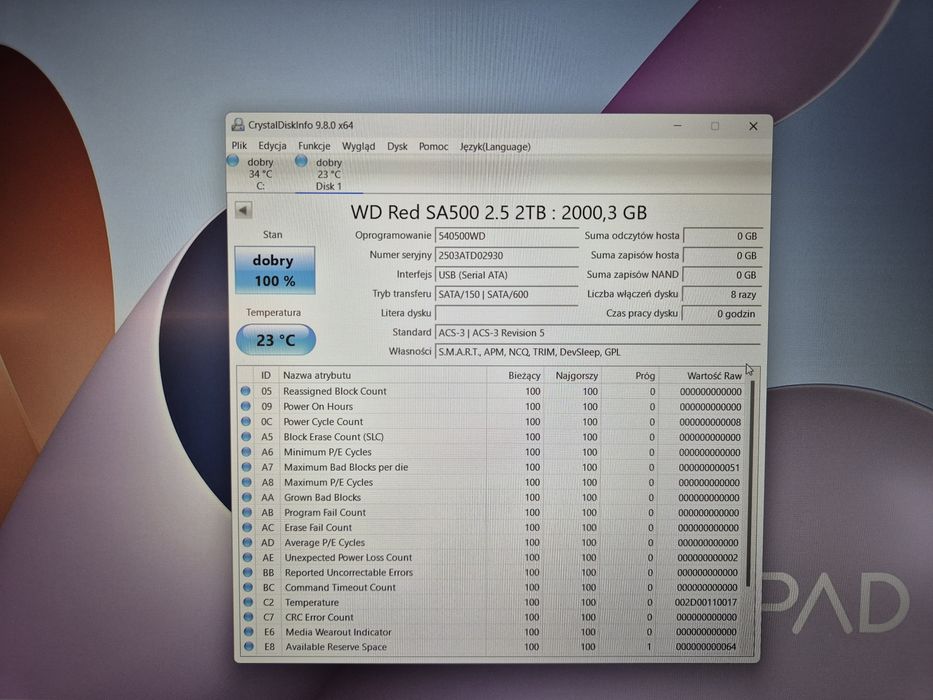Image resolution: width=933 pixels, height=700 pixels.
Task: Click the Nazwa atrybutu column header
Action: [383, 375]
